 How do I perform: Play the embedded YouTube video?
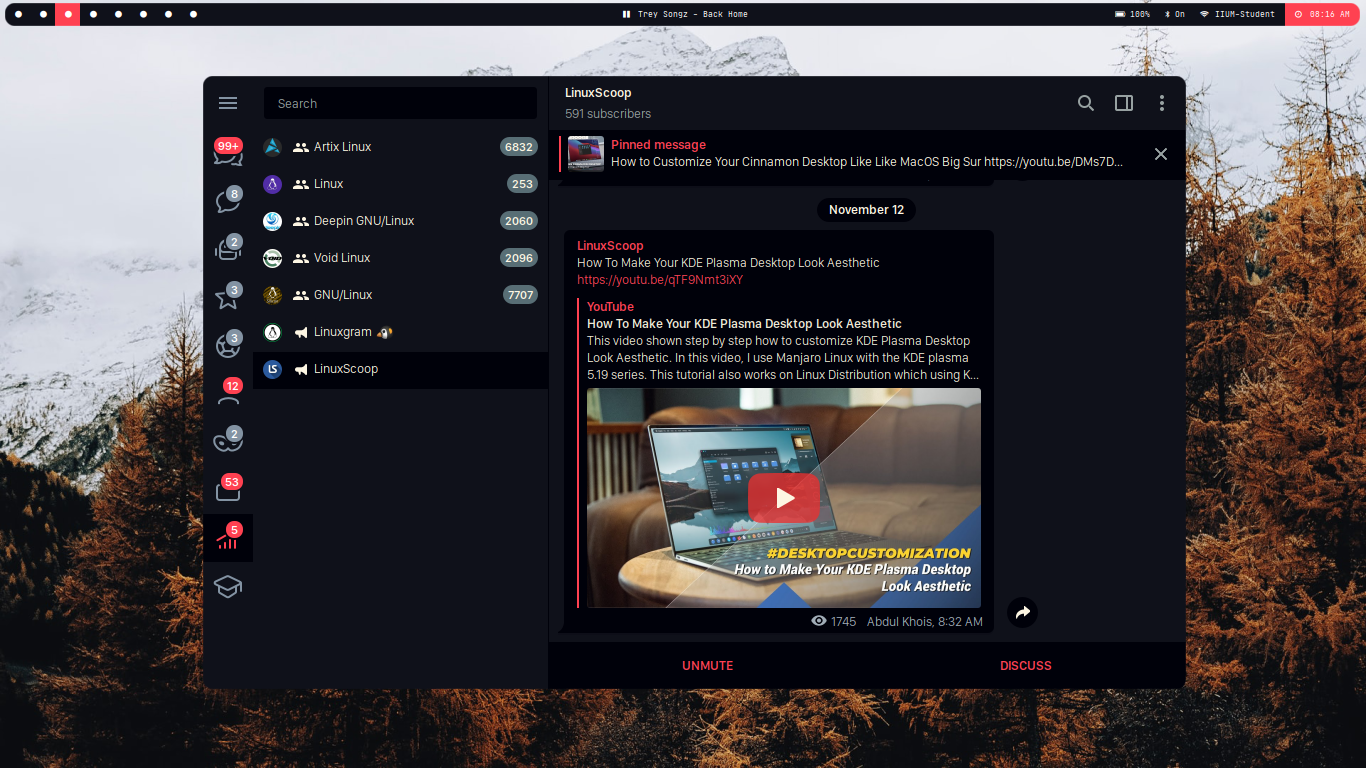(x=784, y=498)
